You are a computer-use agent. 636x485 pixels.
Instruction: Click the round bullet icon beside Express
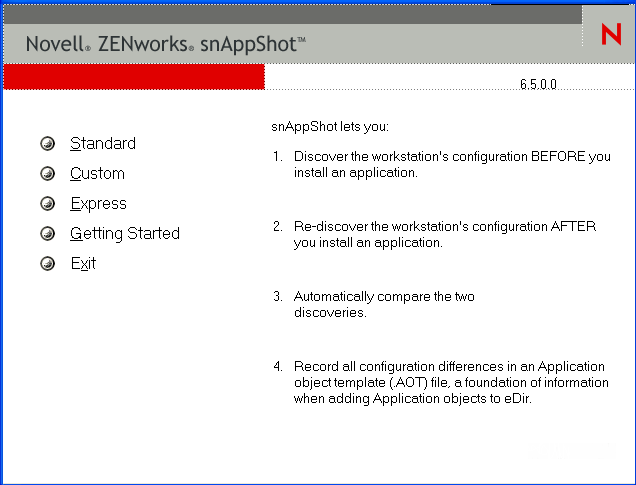(47, 204)
